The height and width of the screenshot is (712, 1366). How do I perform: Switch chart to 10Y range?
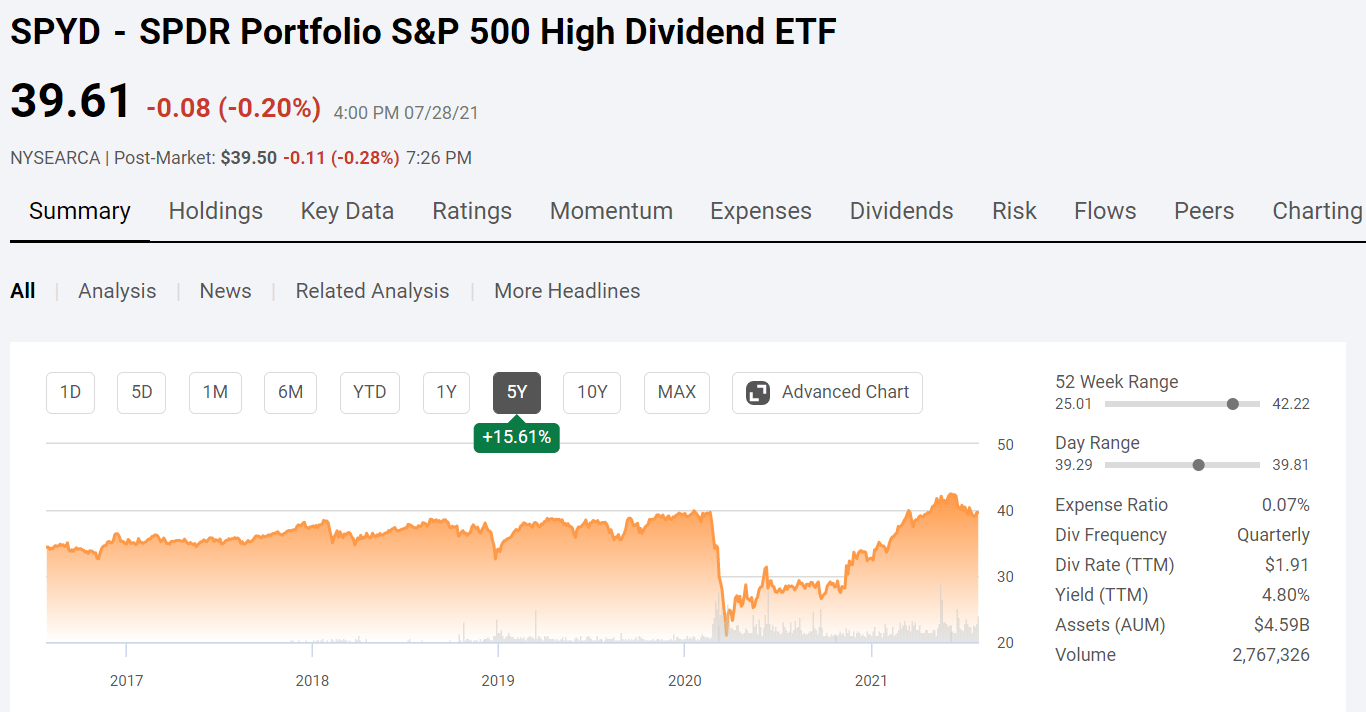tap(591, 392)
